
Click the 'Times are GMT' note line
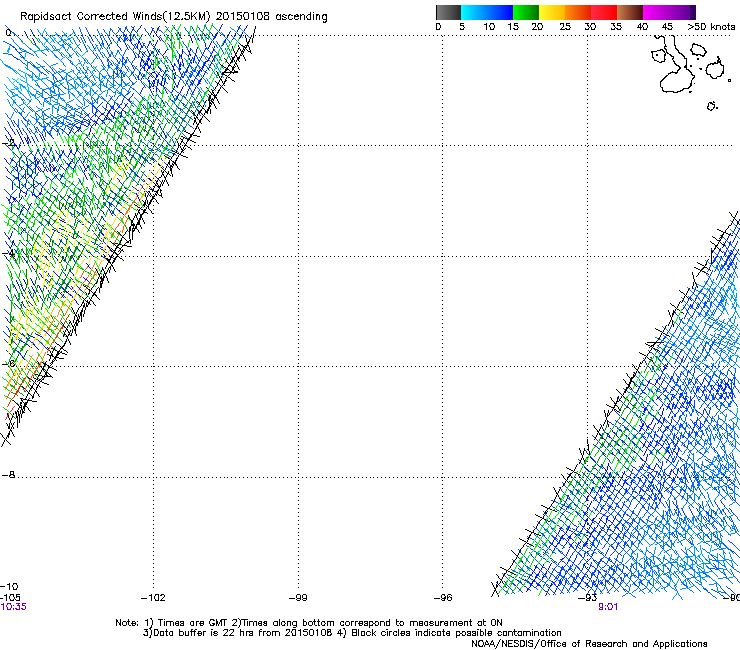coord(309,623)
